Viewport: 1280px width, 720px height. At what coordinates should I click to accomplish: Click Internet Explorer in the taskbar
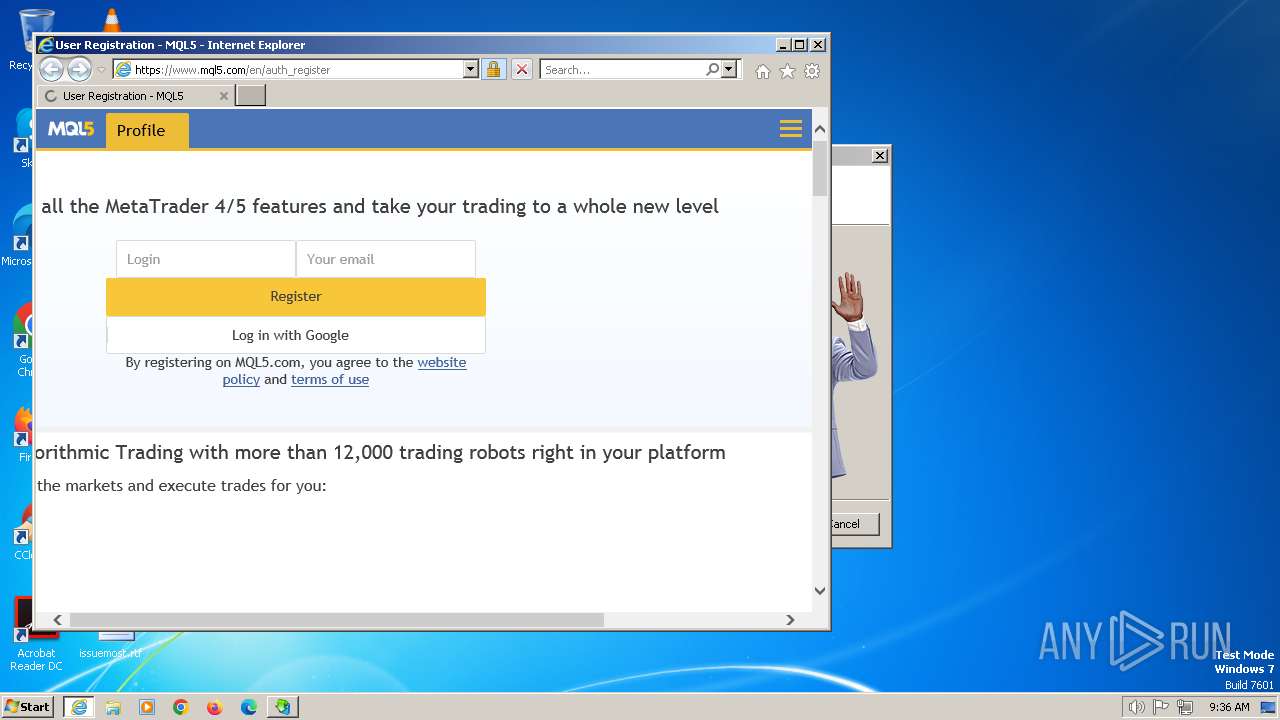[79, 707]
